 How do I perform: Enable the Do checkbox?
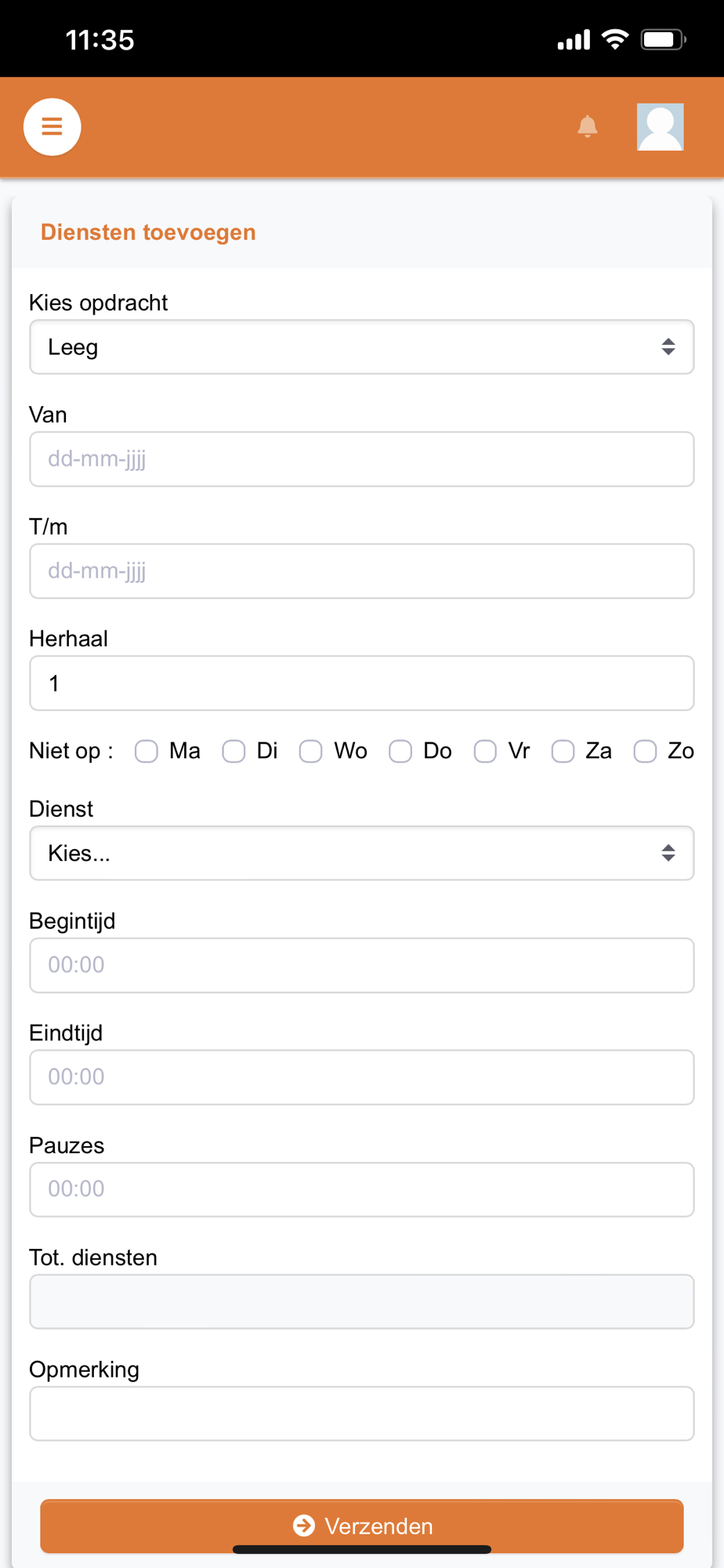[x=400, y=751]
